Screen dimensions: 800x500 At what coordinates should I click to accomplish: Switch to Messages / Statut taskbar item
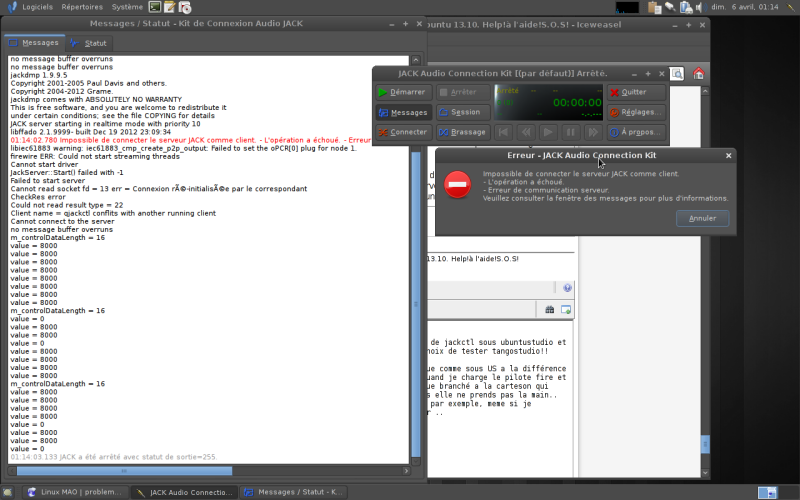tap(293, 492)
